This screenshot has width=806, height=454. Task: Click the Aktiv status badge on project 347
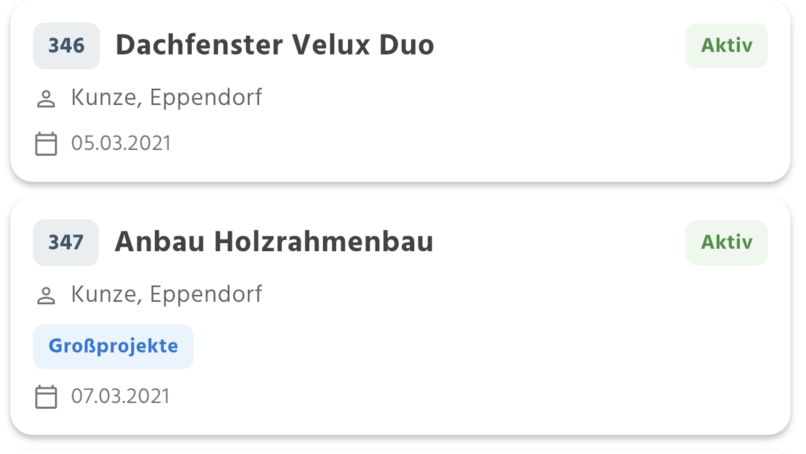pyautogui.click(x=726, y=243)
